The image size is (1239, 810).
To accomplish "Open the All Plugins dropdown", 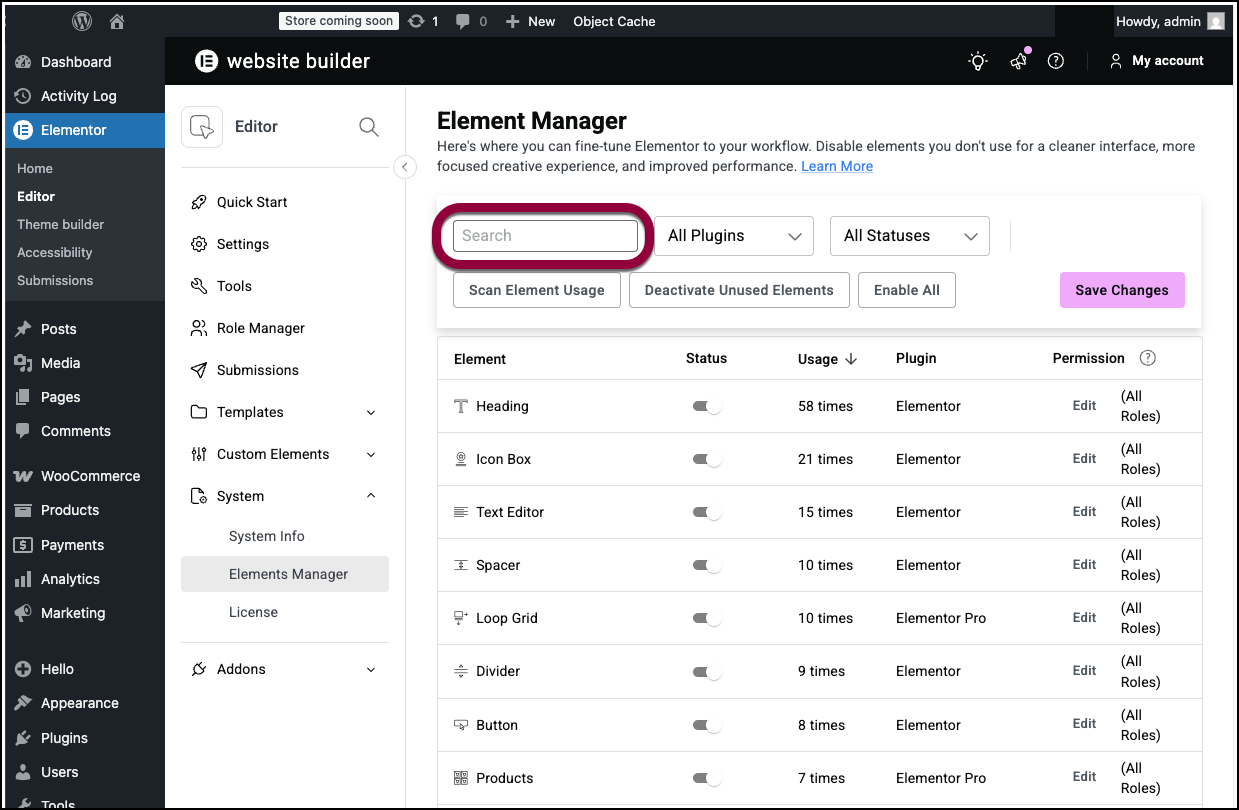I will click(x=734, y=236).
